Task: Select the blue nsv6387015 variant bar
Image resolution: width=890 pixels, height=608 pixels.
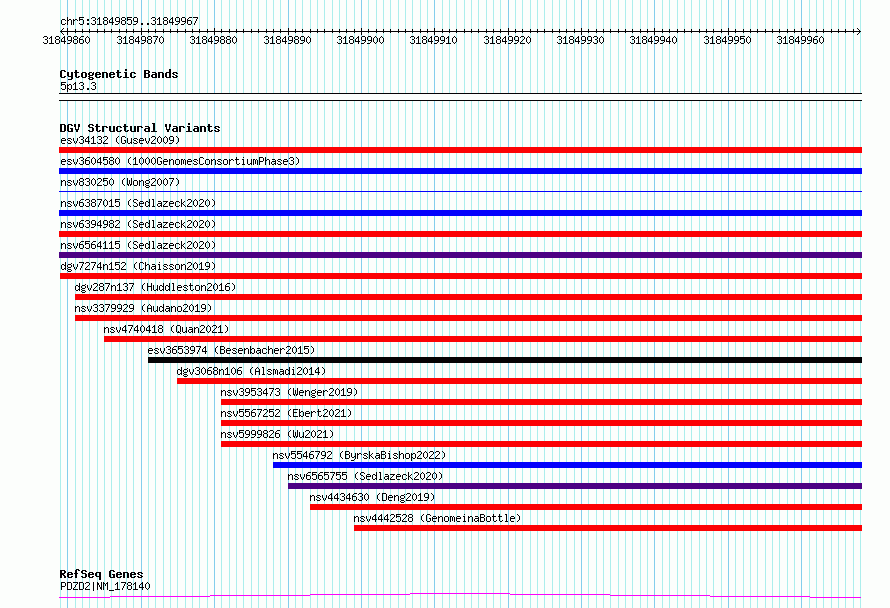Action: (x=460, y=213)
